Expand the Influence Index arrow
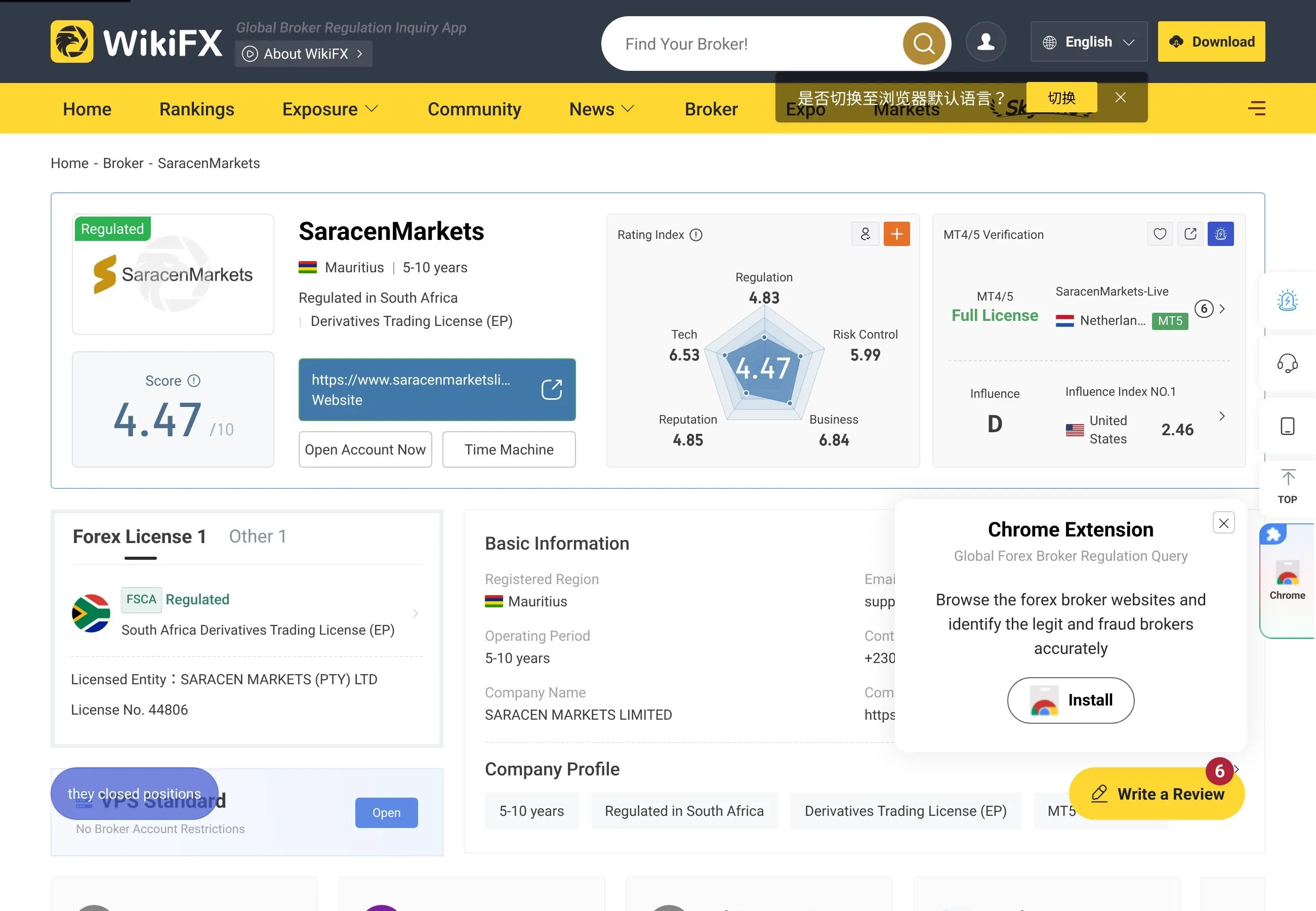Image resolution: width=1316 pixels, height=911 pixels. click(x=1222, y=416)
